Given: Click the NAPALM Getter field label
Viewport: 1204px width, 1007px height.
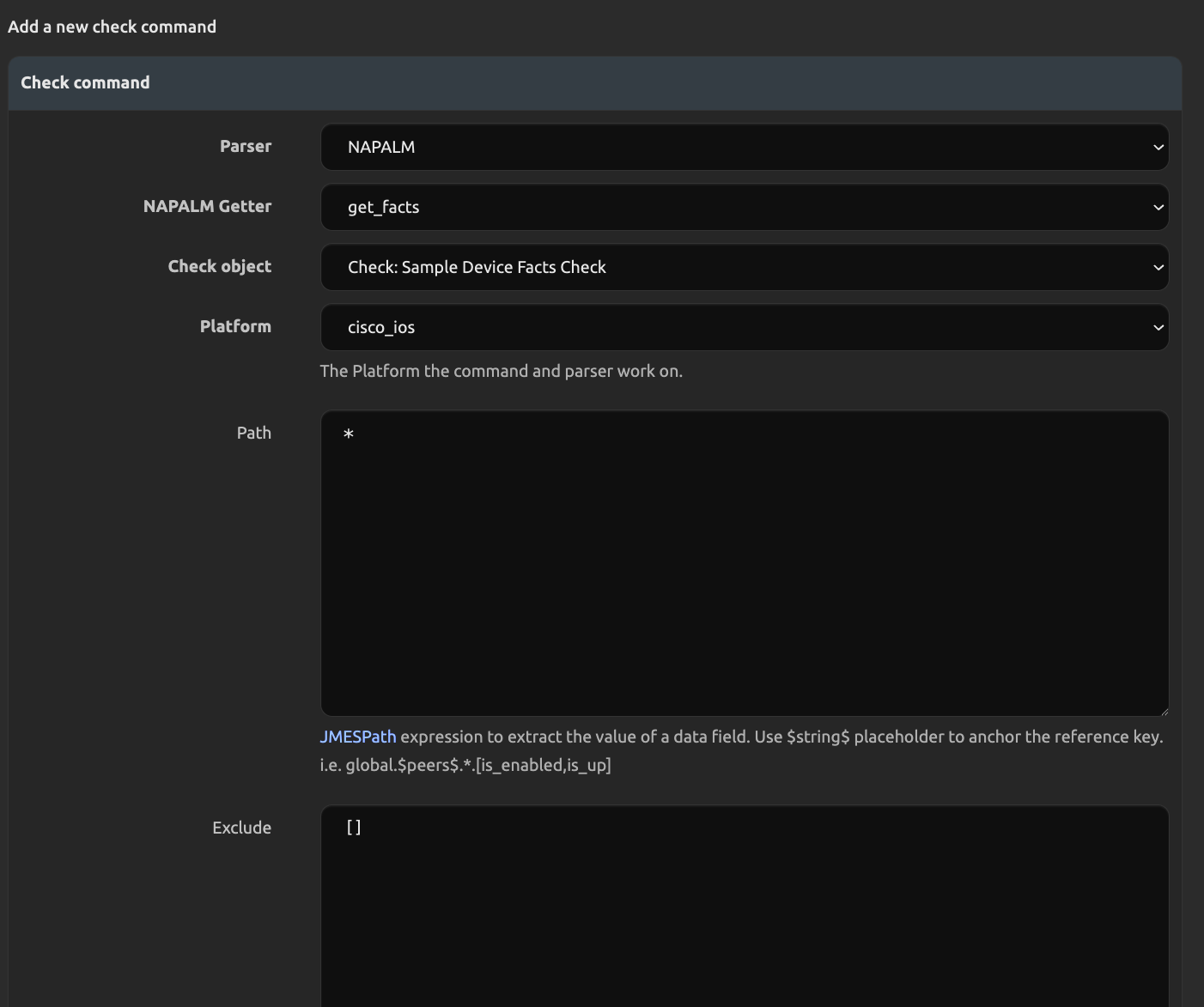Looking at the screenshot, I should [207, 206].
